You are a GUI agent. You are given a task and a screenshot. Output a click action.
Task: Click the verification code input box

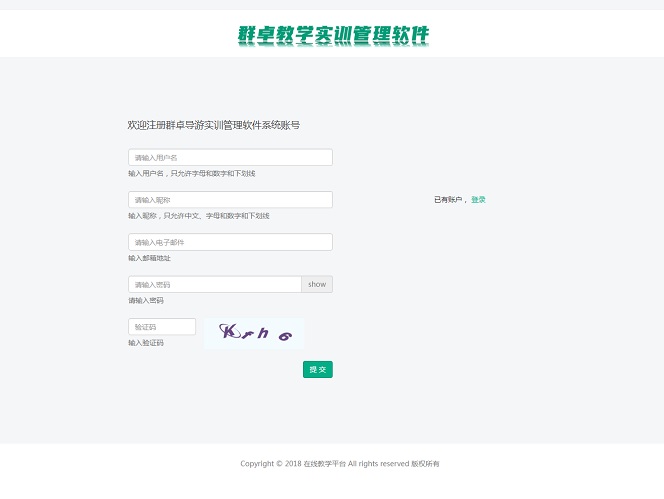[x=162, y=327]
